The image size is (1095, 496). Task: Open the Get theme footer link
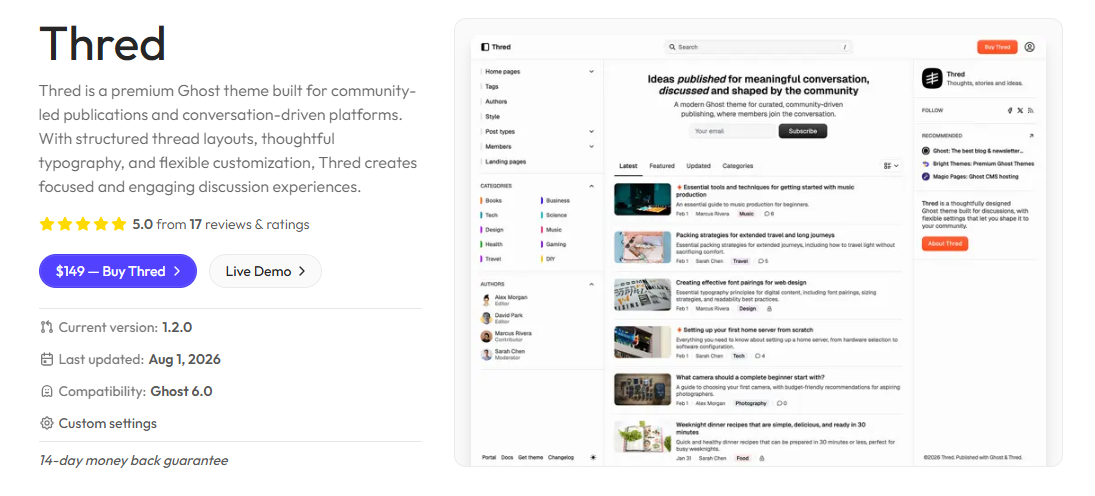coord(530,458)
